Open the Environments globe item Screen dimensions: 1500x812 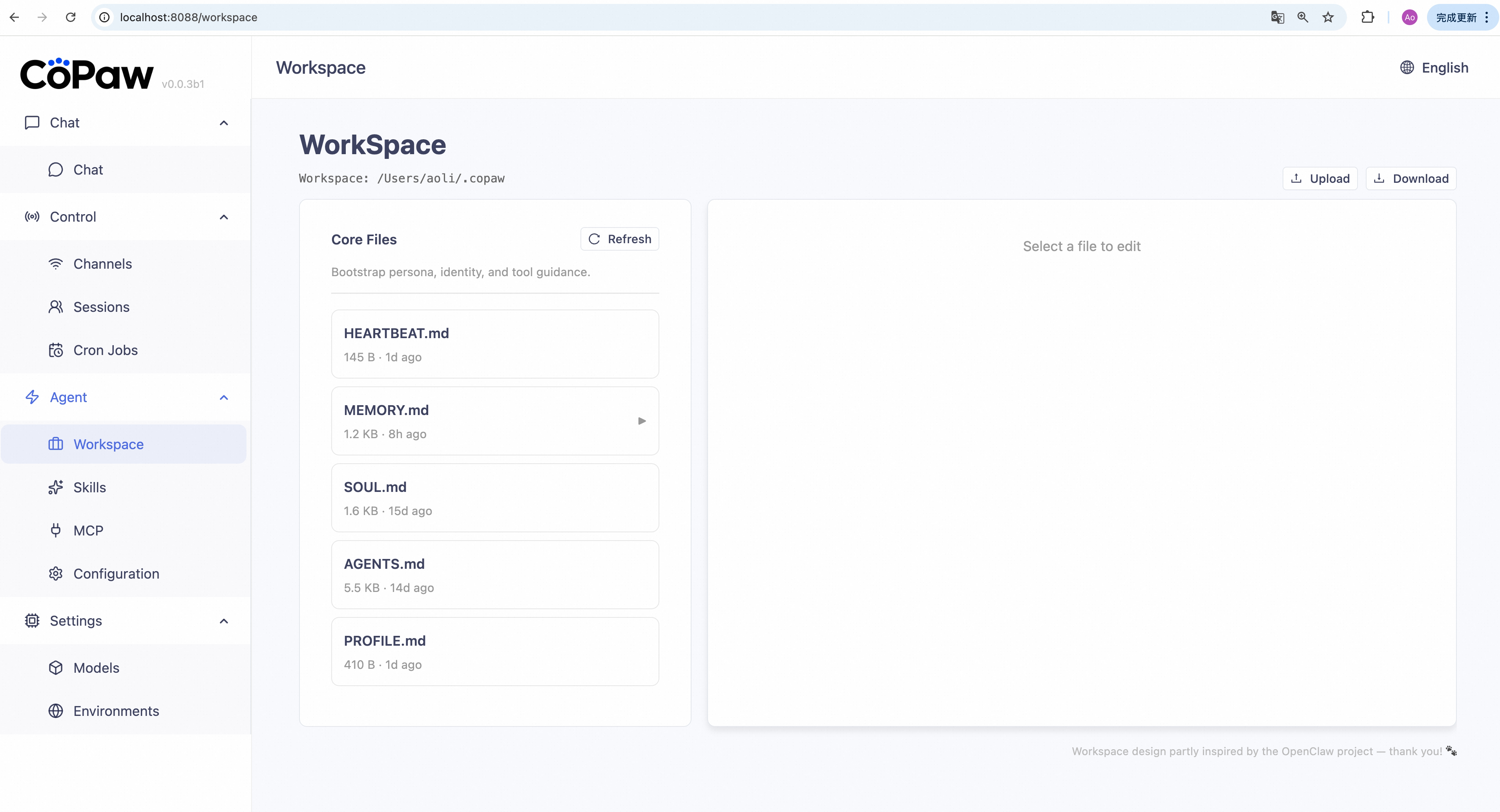click(116, 711)
